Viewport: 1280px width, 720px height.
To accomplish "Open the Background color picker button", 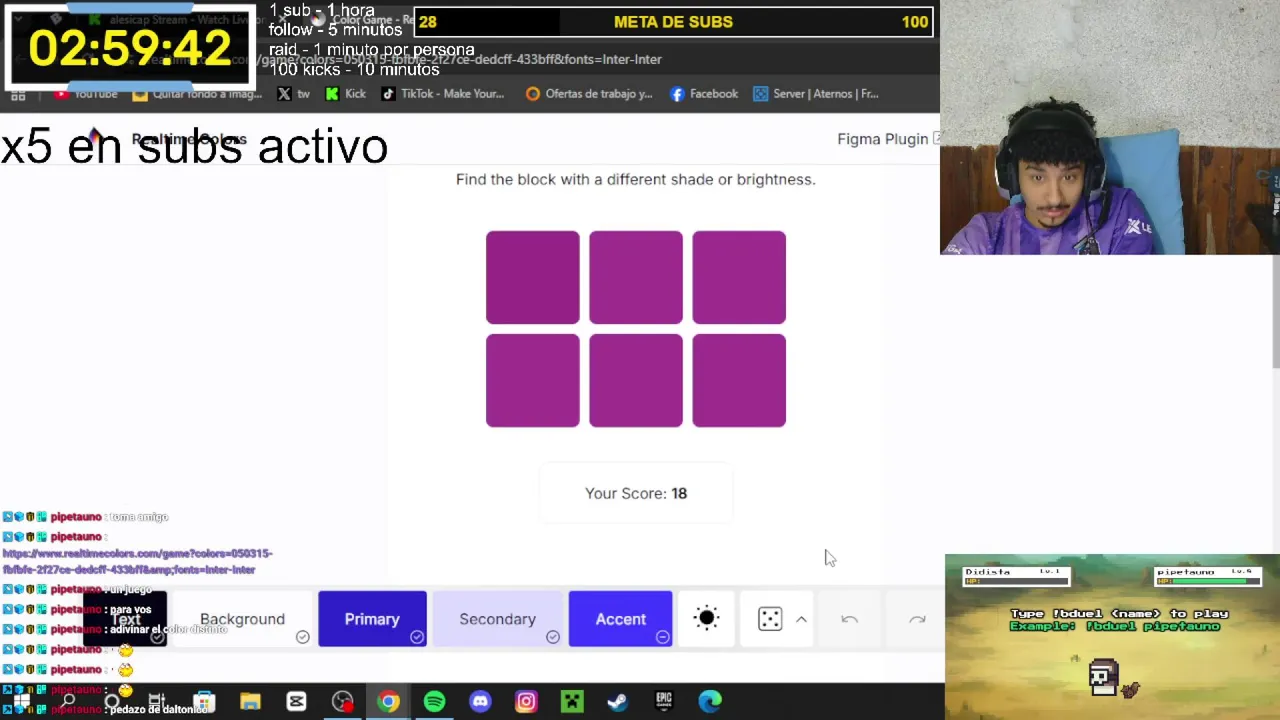I will 242,619.
